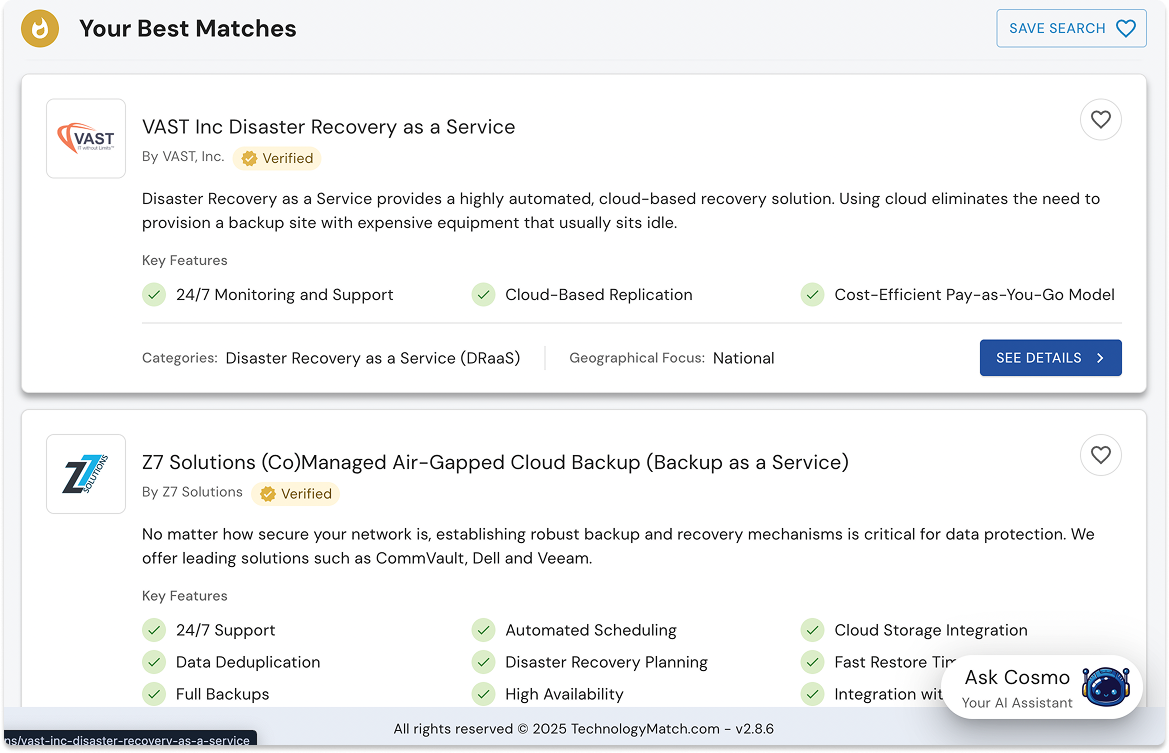The image size is (1169, 753).
Task: Click Disaster Recovery as a Service (DRaaS) category
Action: point(373,358)
